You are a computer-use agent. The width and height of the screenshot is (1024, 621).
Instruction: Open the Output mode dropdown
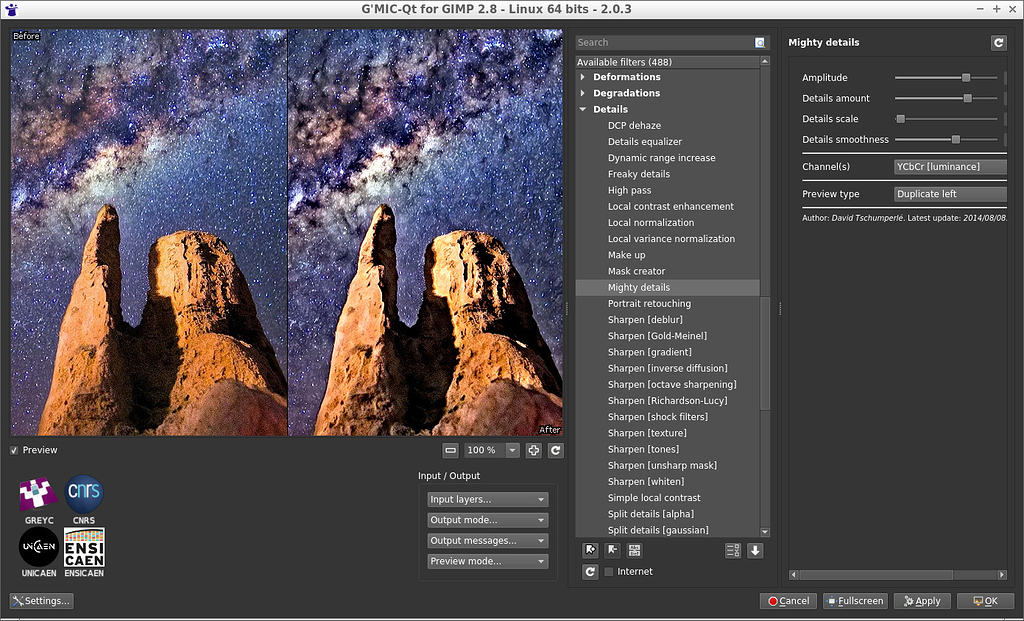487,520
